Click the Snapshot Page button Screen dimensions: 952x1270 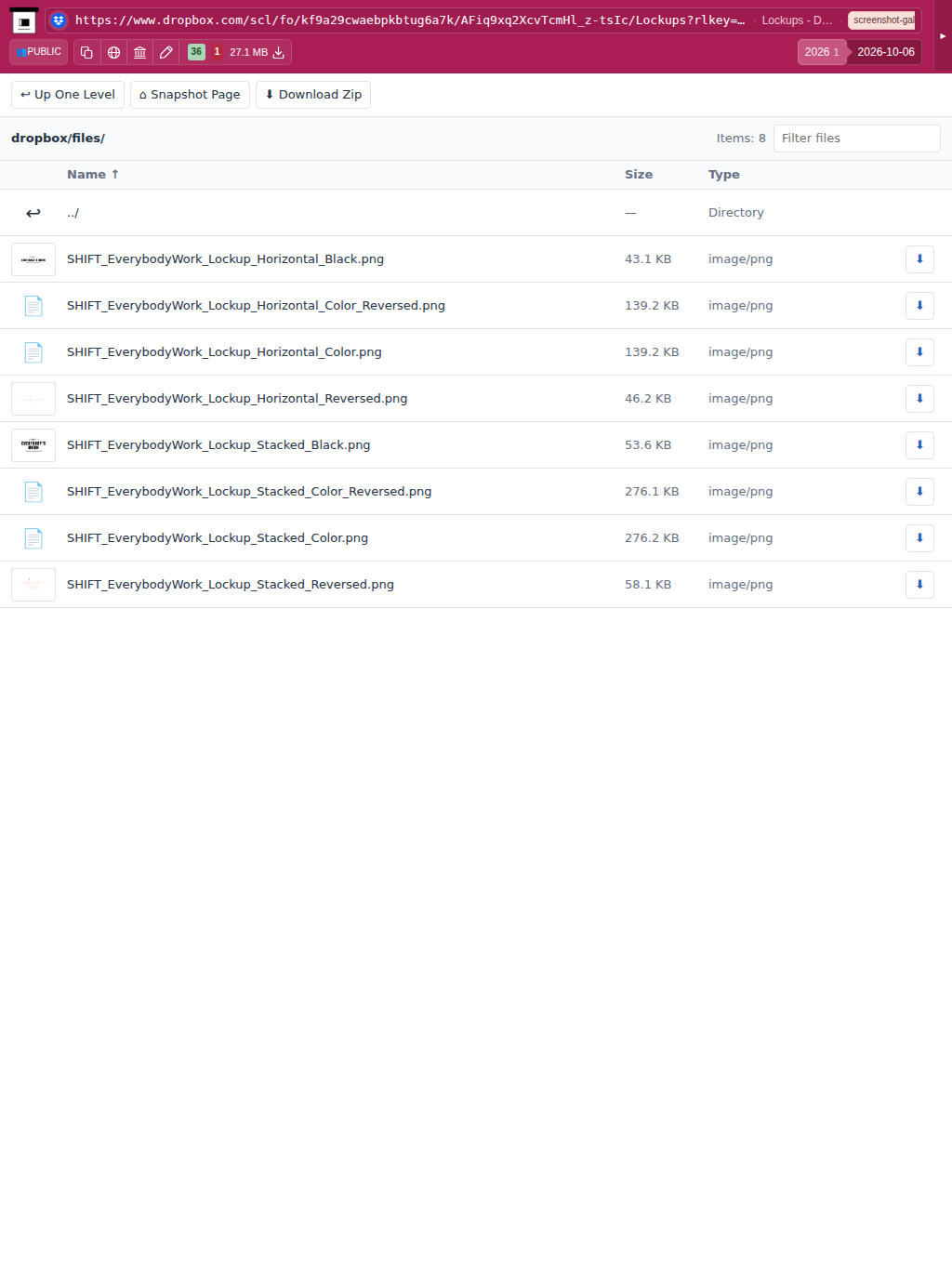click(190, 95)
